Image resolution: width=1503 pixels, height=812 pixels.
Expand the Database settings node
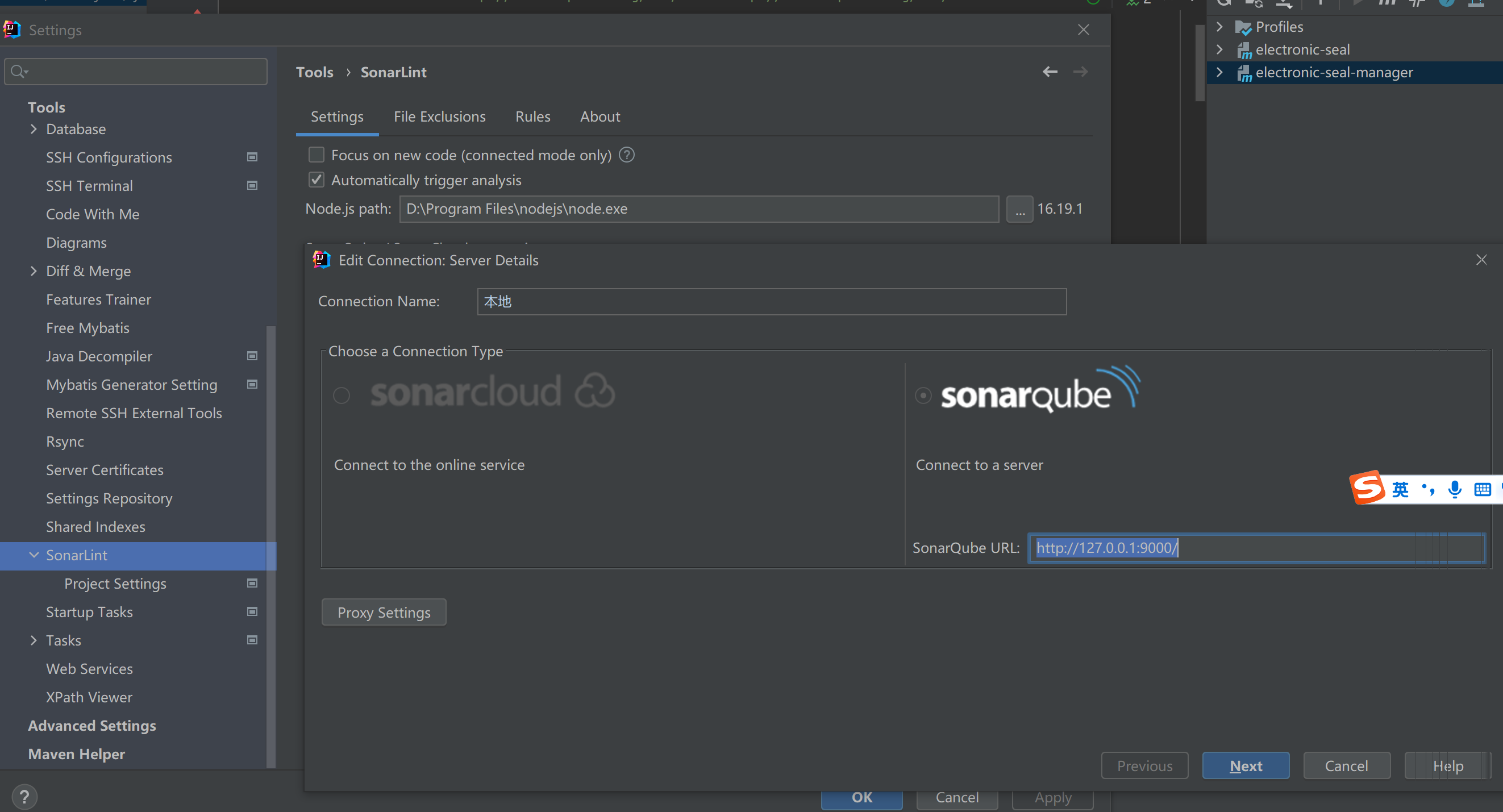(34, 129)
